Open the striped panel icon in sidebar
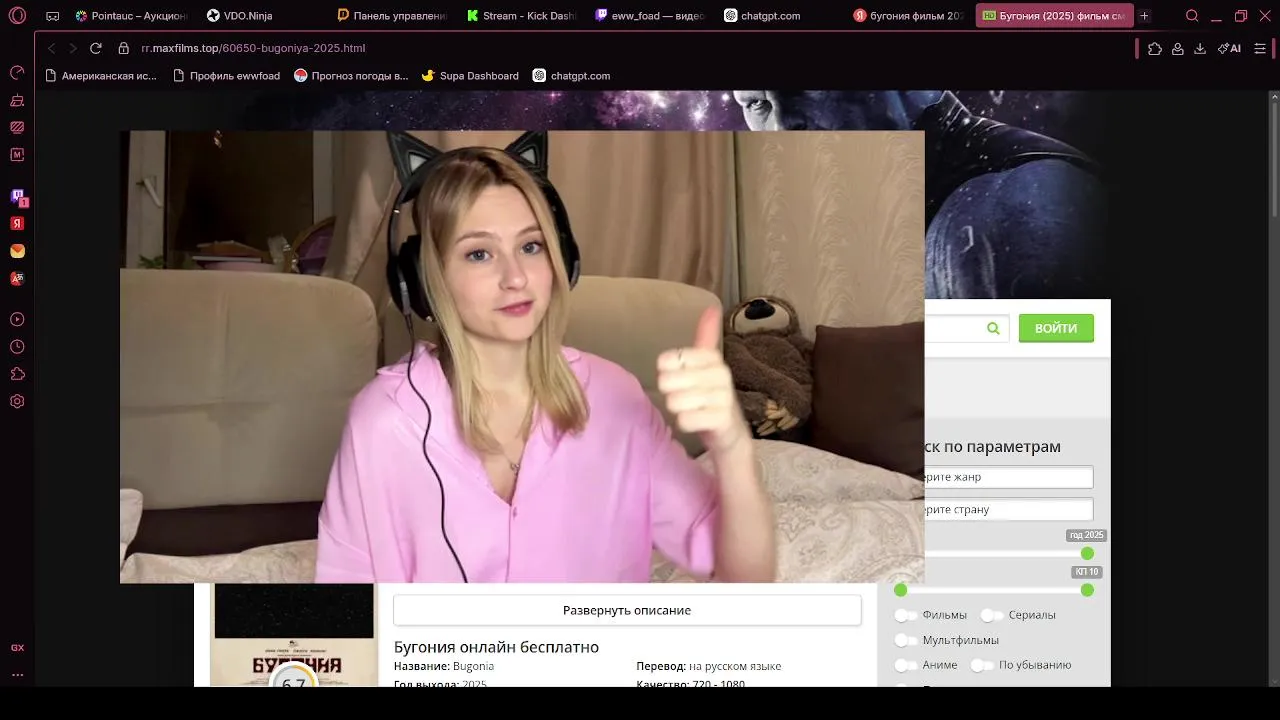The image size is (1280, 720). (17, 127)
